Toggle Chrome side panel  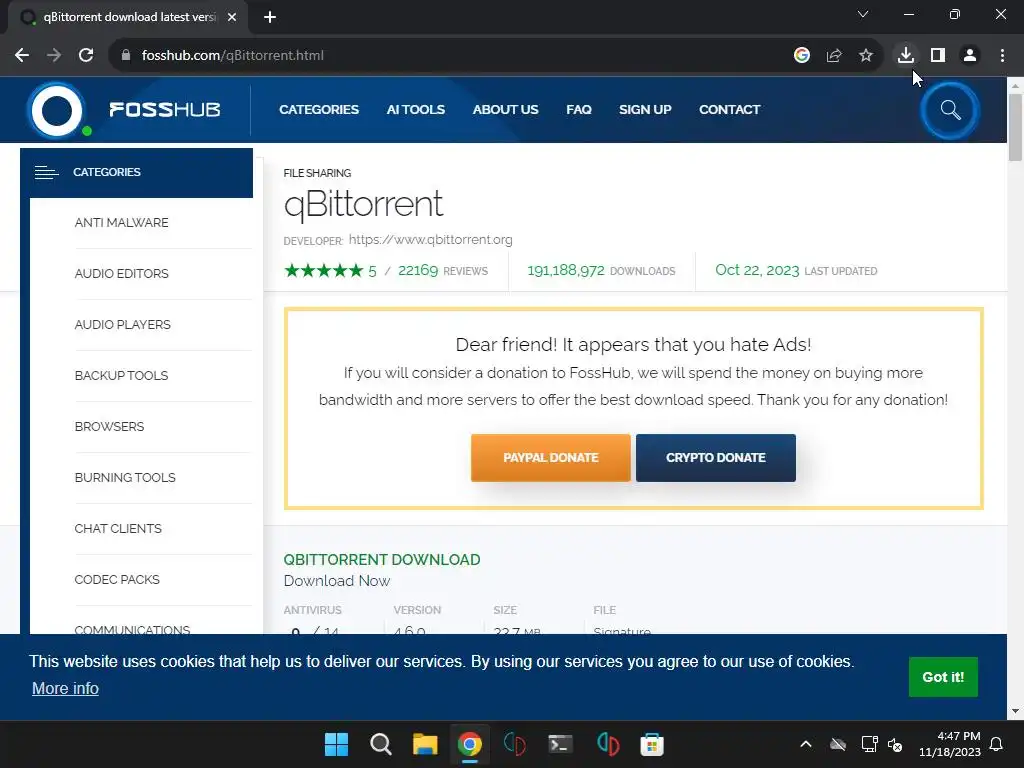pos(938,56)
